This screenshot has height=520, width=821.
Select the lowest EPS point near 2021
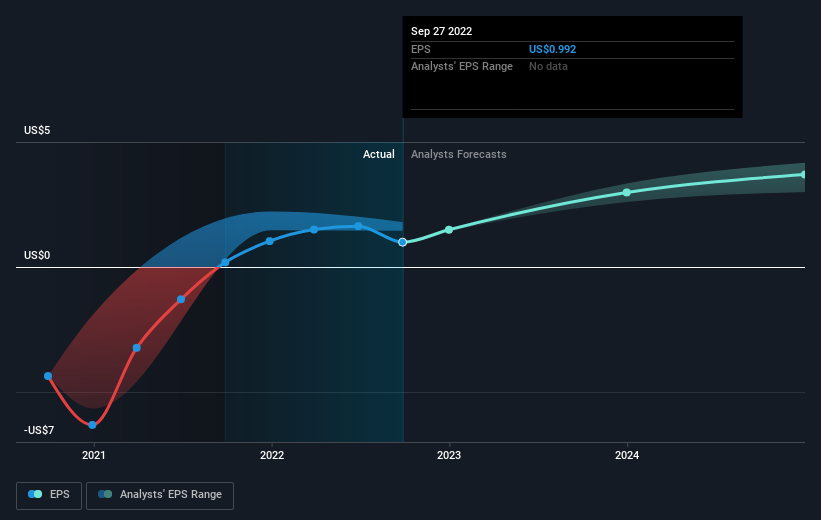coord(92,425)
